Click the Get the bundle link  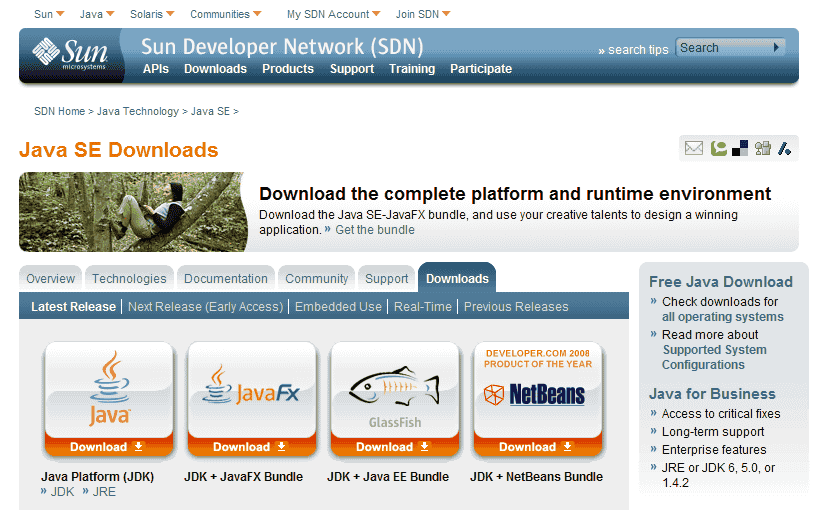pyautogui.click(x=374, y=229)
